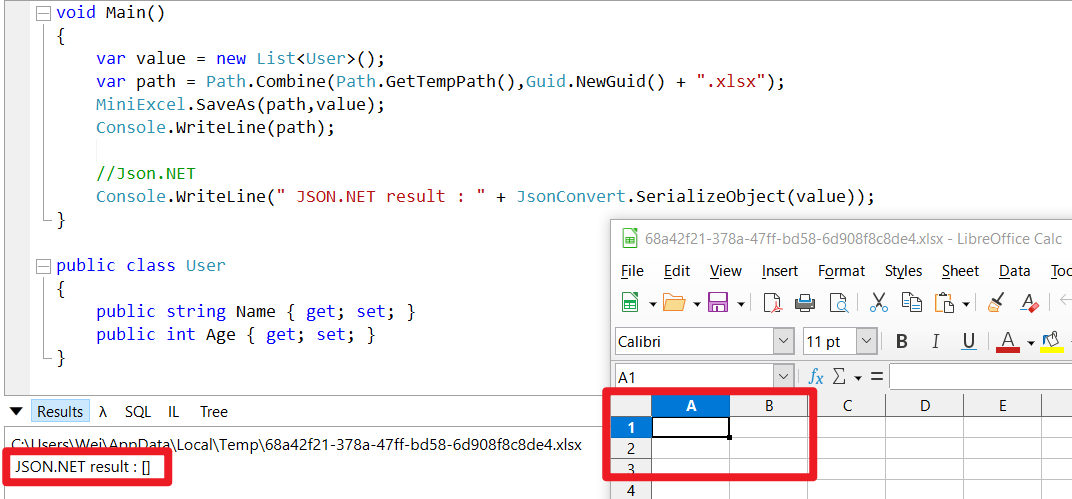Open the Data menu in Calc

[1015, 271]
